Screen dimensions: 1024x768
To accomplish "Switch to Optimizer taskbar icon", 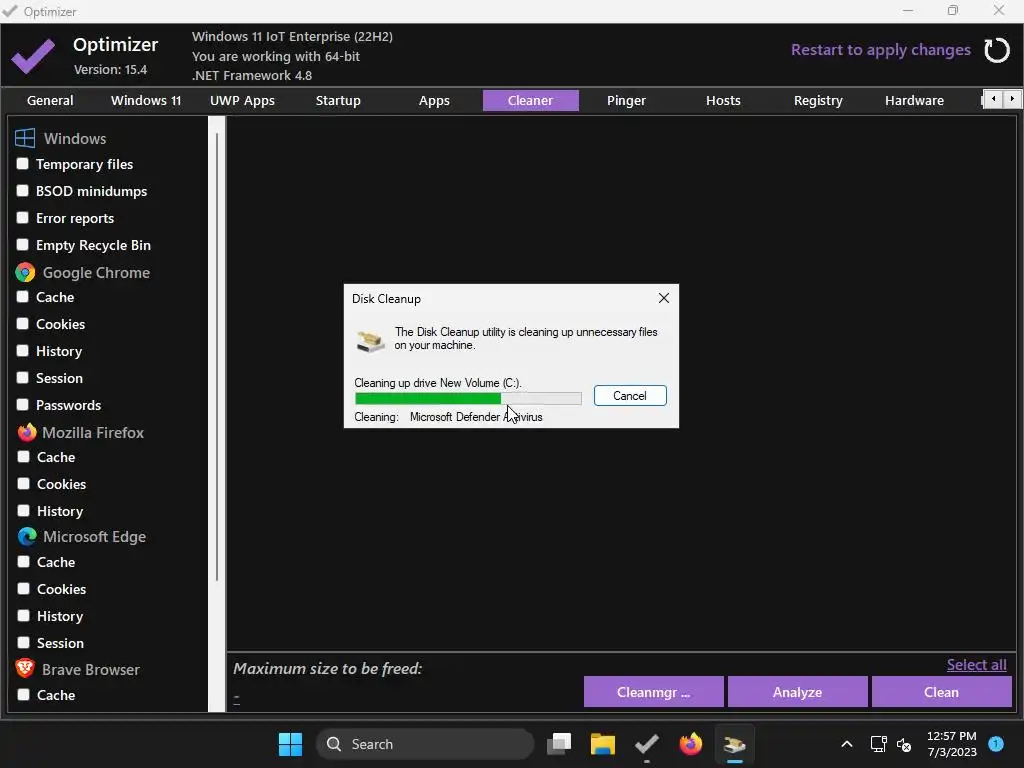I will click(647, 744).
